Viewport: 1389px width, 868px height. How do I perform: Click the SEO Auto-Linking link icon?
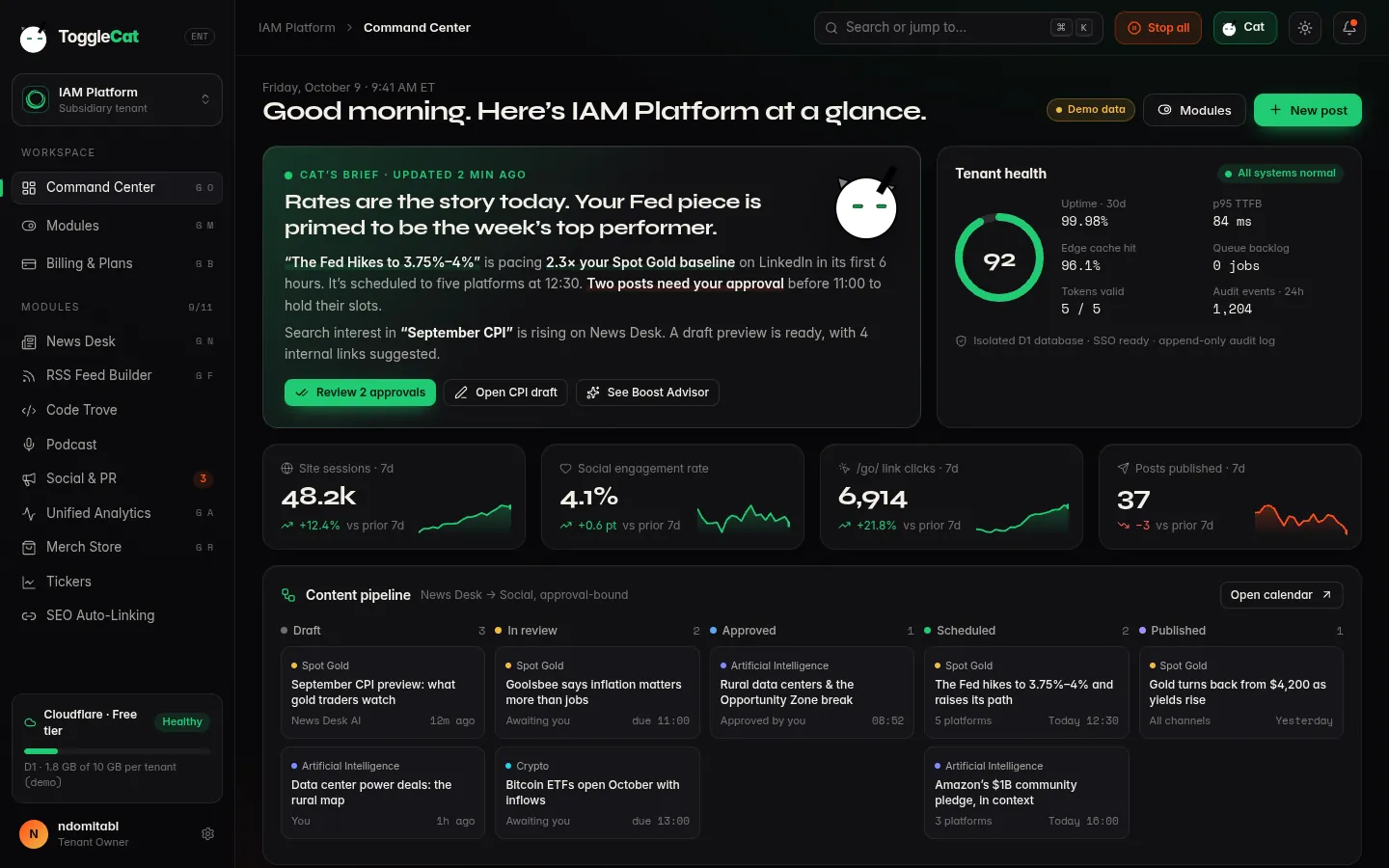(x=29, y=616)
